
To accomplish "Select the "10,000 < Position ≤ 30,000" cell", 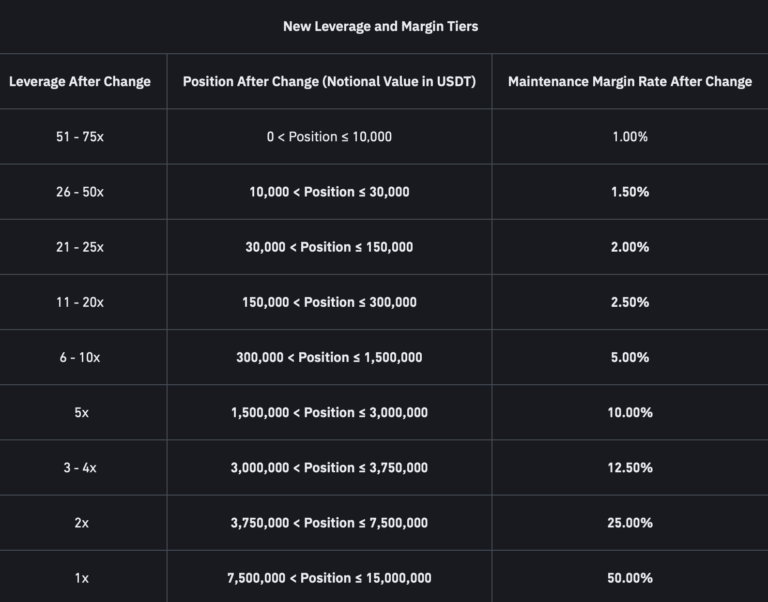I will [x=329, y=191].
